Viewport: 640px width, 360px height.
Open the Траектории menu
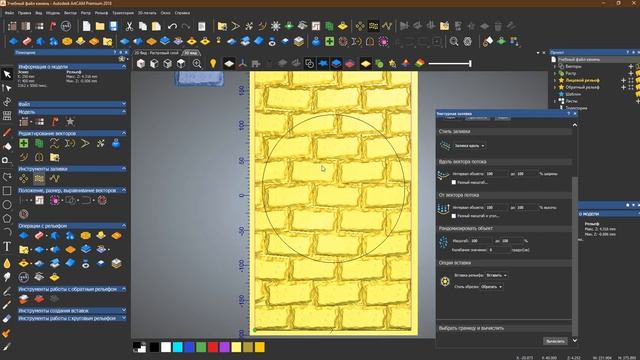click(123, 13)
